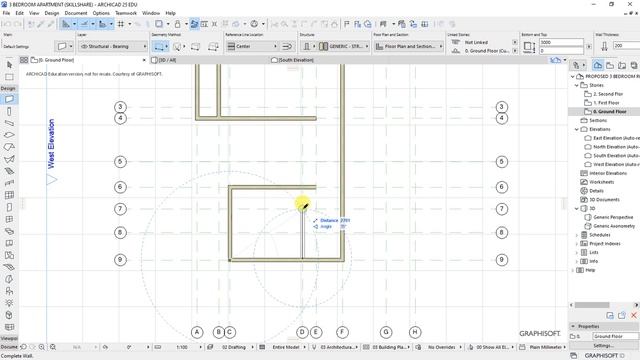Select the Beam tool in the toolbox
The image size is (640, 360).
tap(9, 123)
